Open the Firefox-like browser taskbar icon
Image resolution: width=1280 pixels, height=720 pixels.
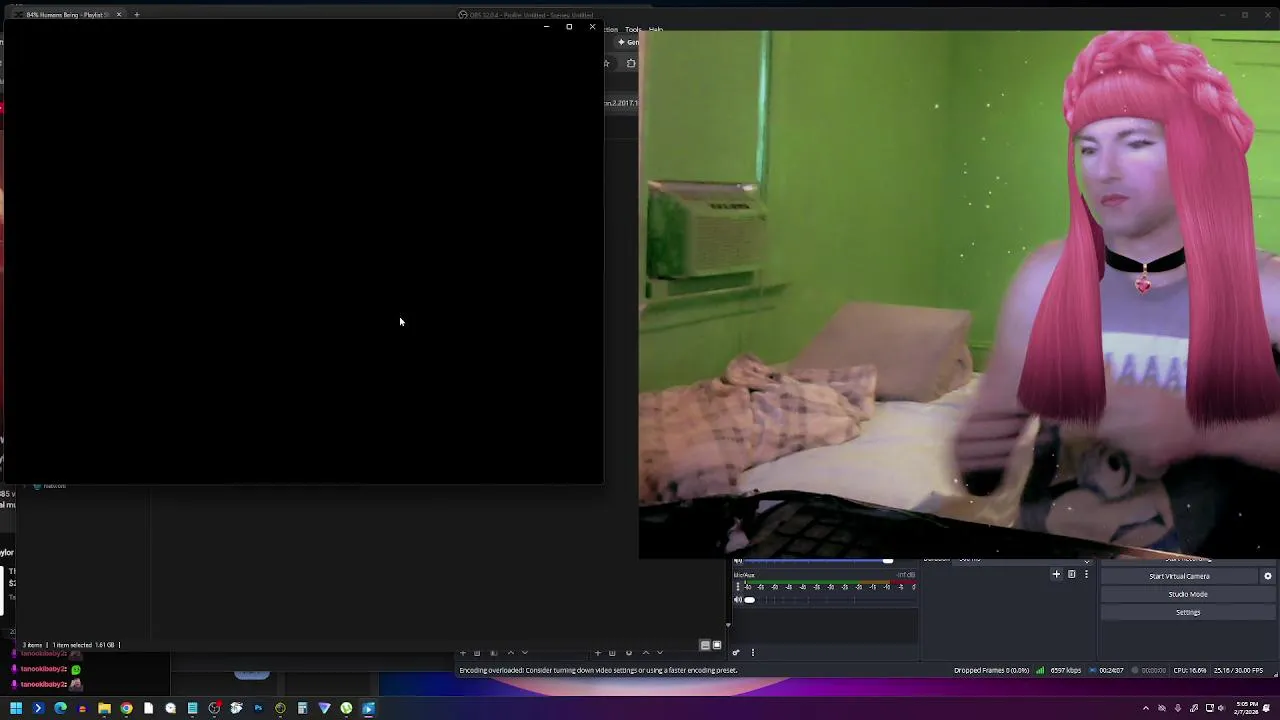coord(82,708)
